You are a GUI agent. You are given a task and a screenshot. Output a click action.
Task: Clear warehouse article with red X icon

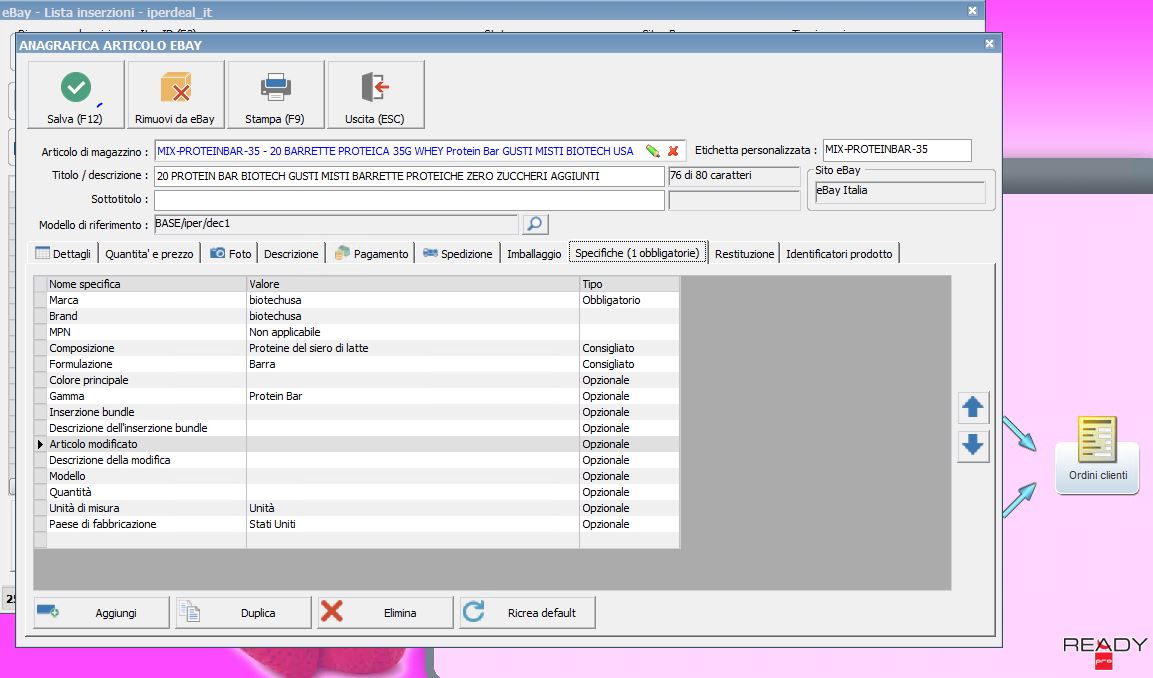click(x=673, y=151)
